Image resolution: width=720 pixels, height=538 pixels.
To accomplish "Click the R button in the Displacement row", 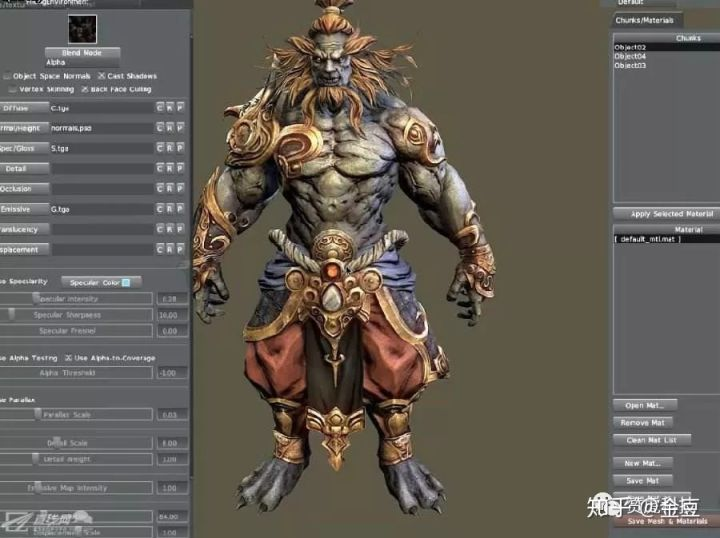I will point(170,249).
